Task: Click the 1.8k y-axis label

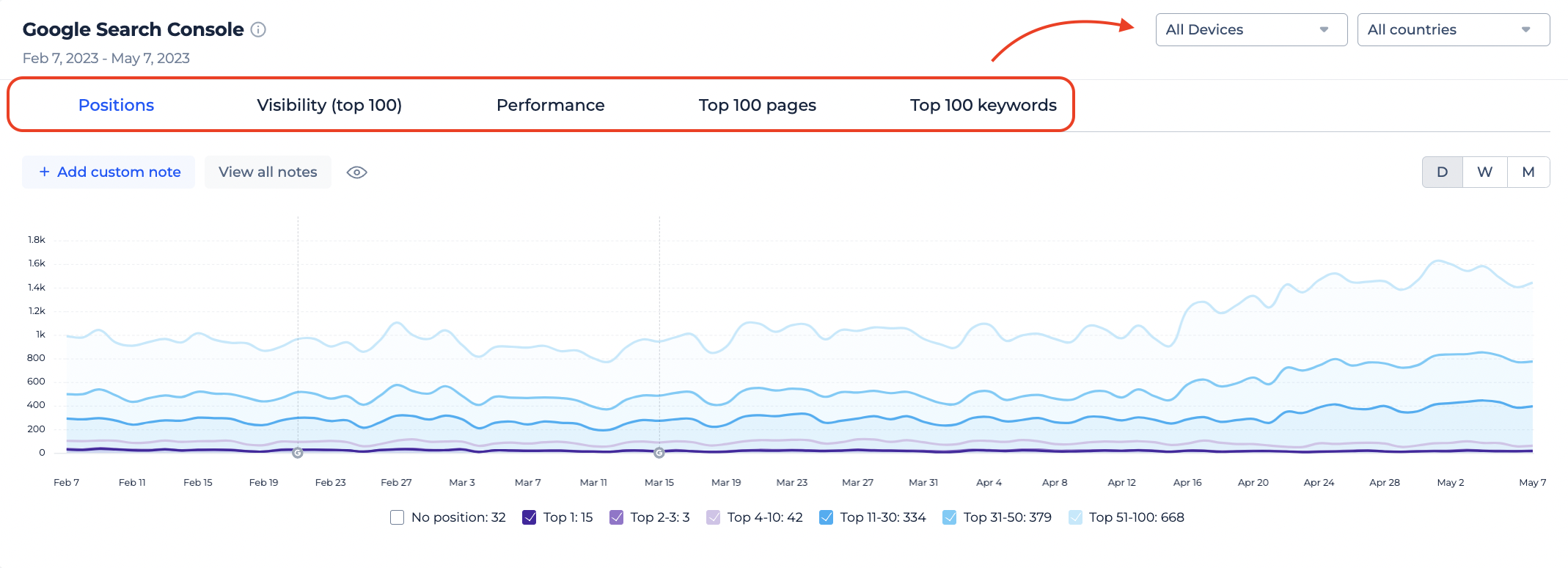Action: tap(37, 239)
